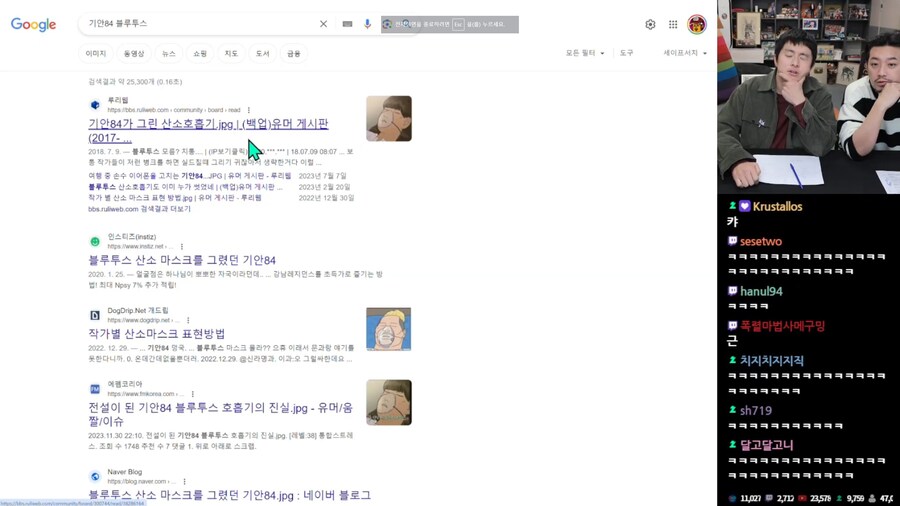Click bbs.ruliweb.com 검색결과 더보기
Screen dimensions: 900x506
[139, 209]
